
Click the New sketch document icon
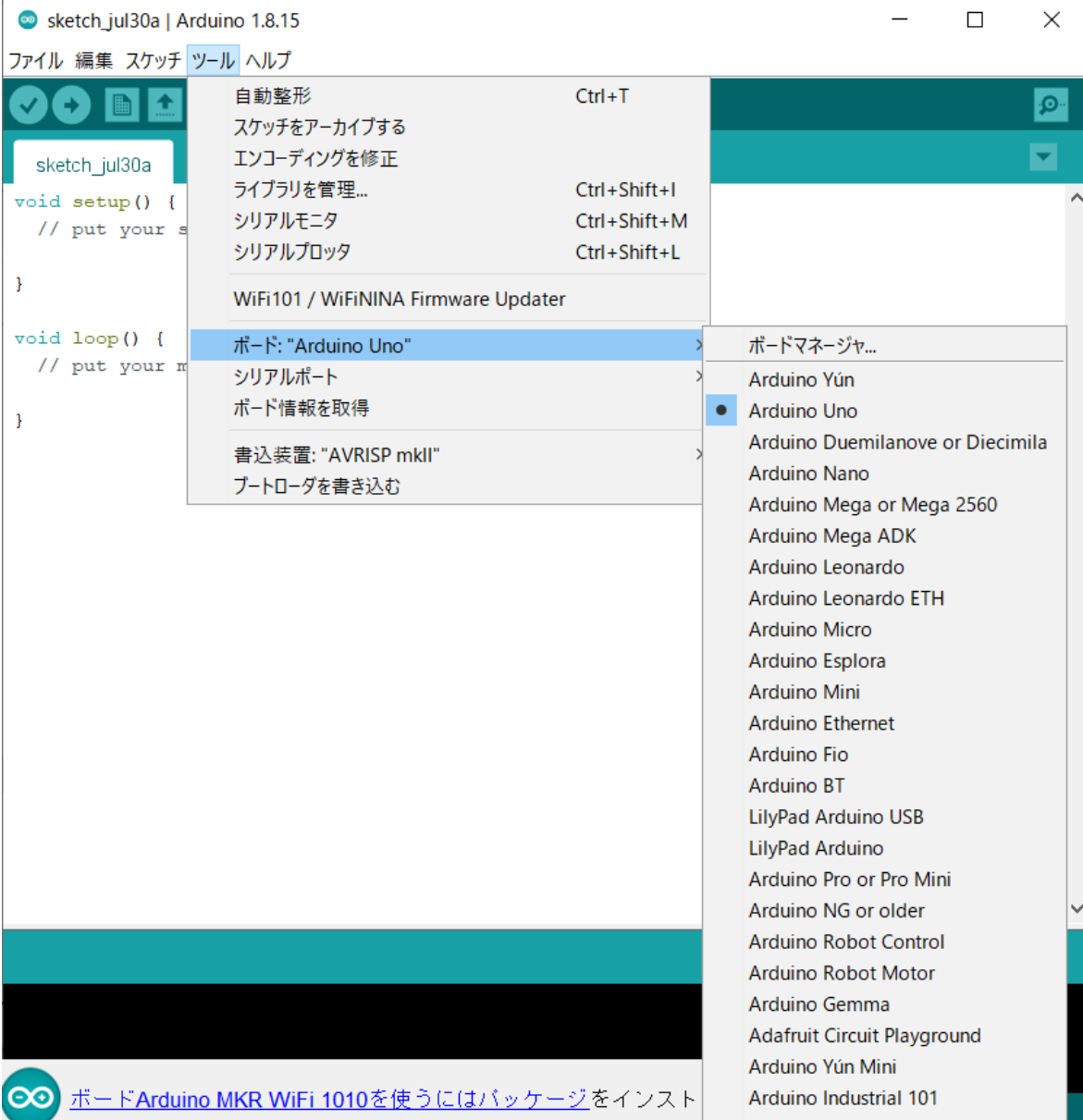pos(121,105)
